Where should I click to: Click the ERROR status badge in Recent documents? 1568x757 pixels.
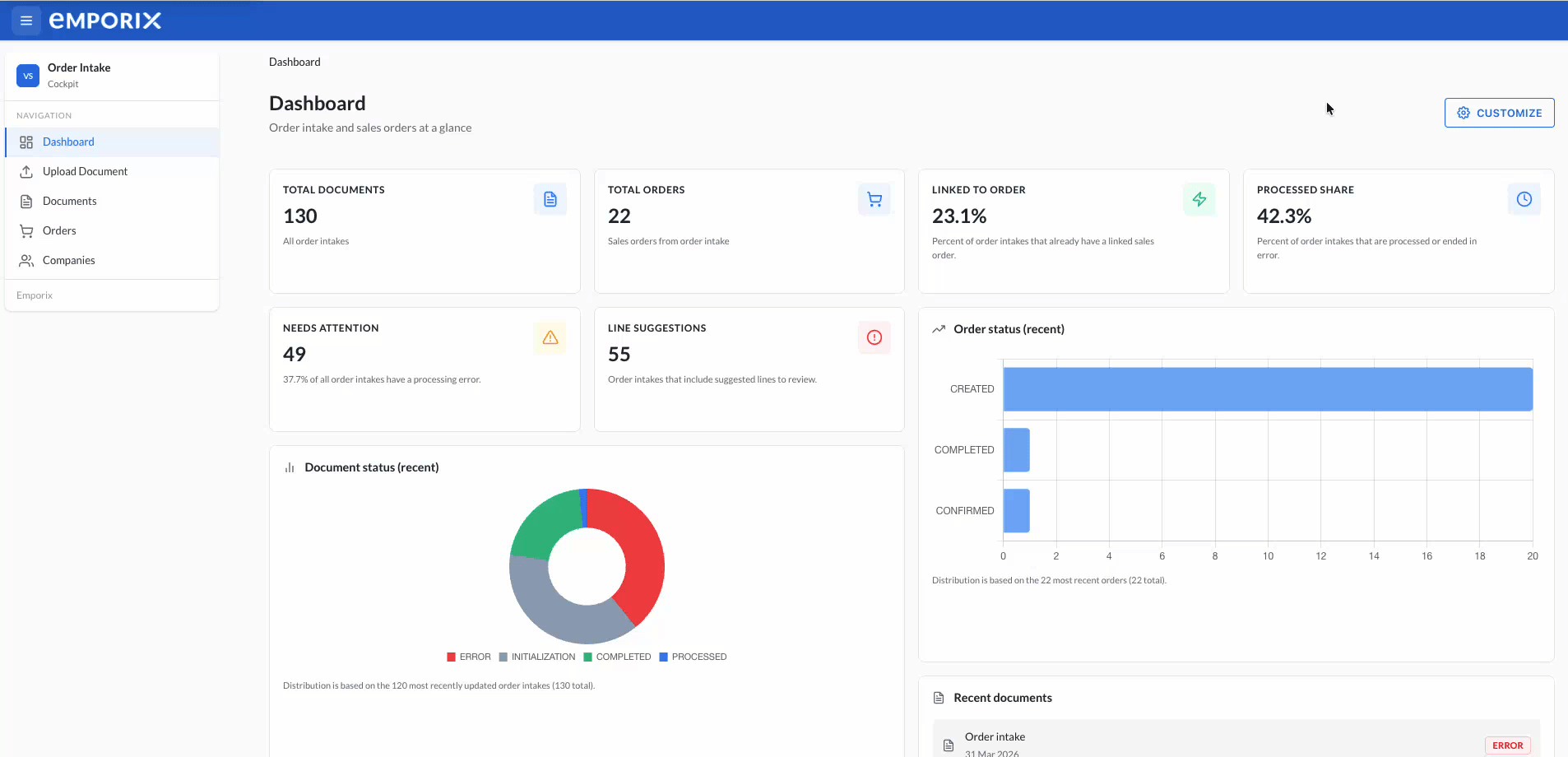pyautogui.click(x=1507, y=745)
